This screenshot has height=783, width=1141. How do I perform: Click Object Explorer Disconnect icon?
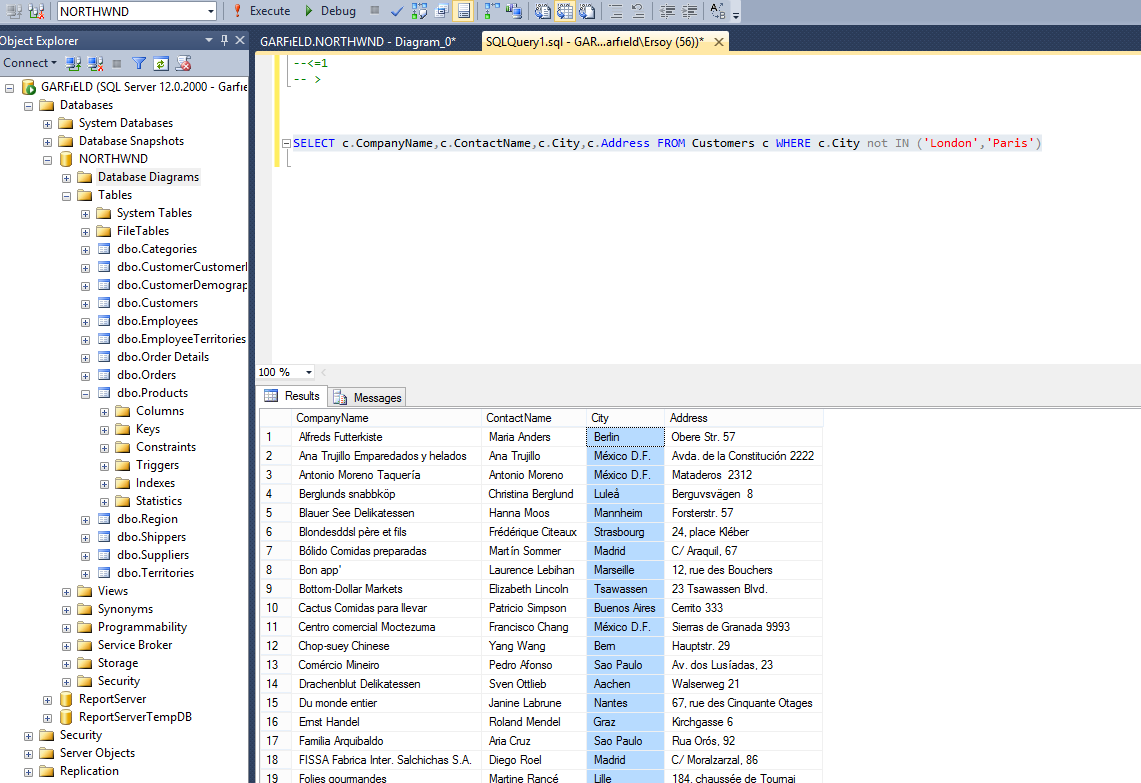(95, 63)
